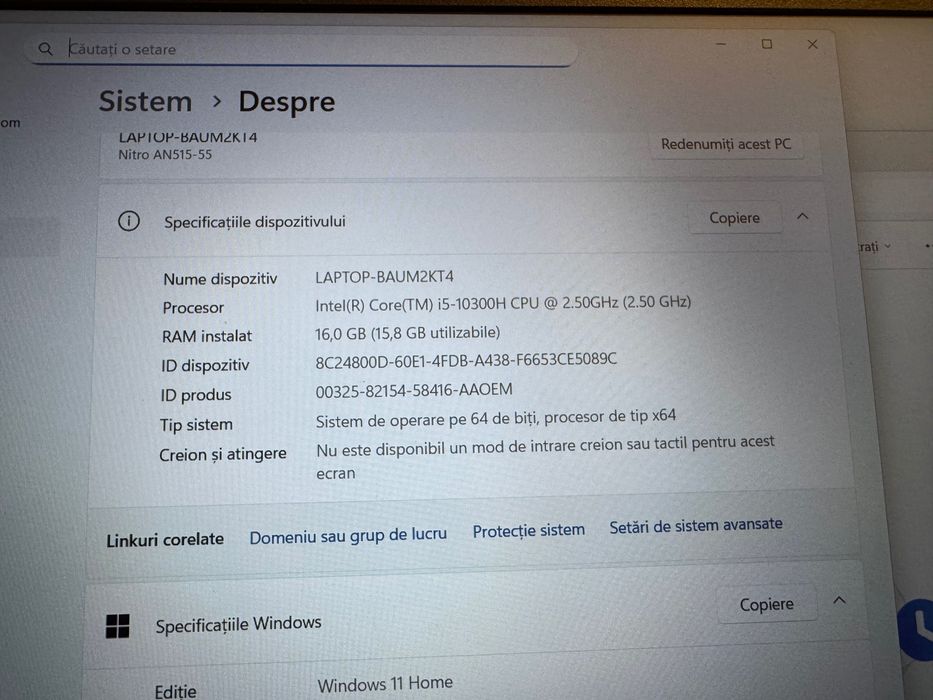The width and height of the screenshot is (933, 700).
Task: Click the 'Nitro AN515-55' model text
Action: tap(165, 155)
